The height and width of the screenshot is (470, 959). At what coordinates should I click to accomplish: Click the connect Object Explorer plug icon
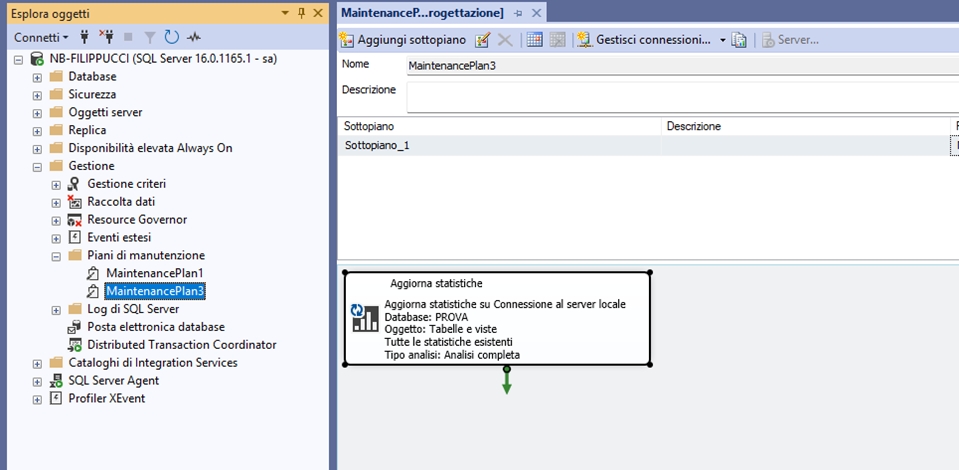[x=84, y=37]
